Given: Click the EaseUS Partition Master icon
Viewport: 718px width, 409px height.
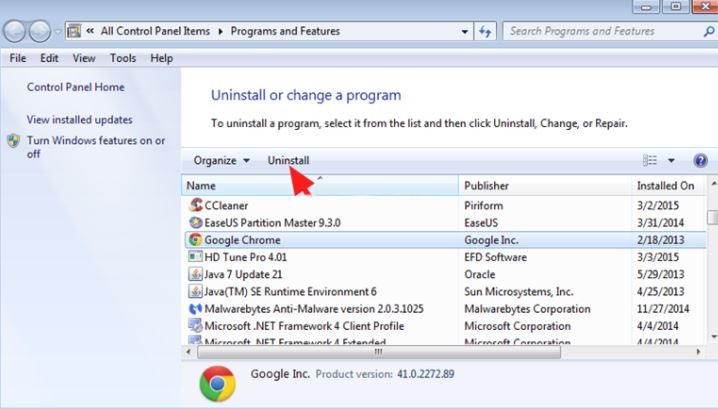Looking at the screenshot, I should 196,222.
